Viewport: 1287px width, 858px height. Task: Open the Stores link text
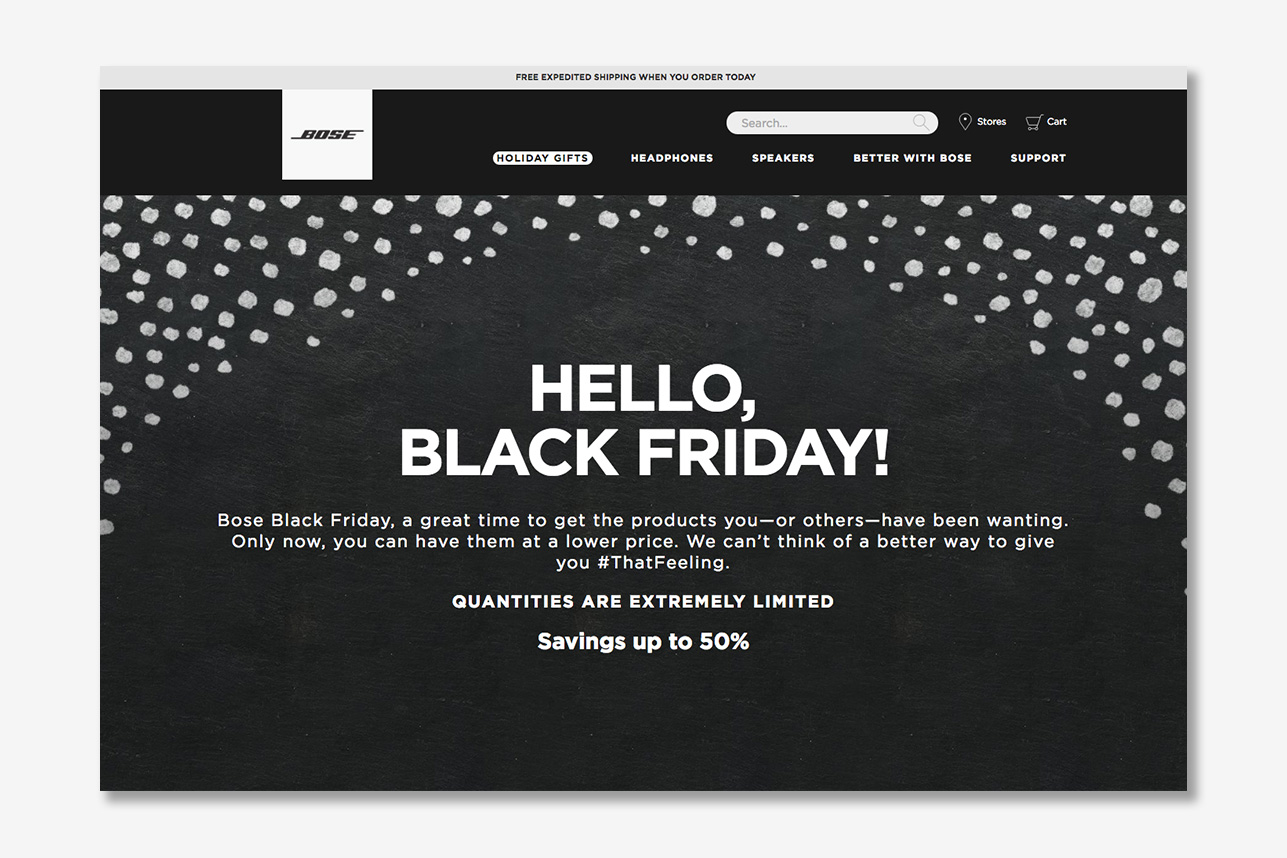(x=991, y=122)
